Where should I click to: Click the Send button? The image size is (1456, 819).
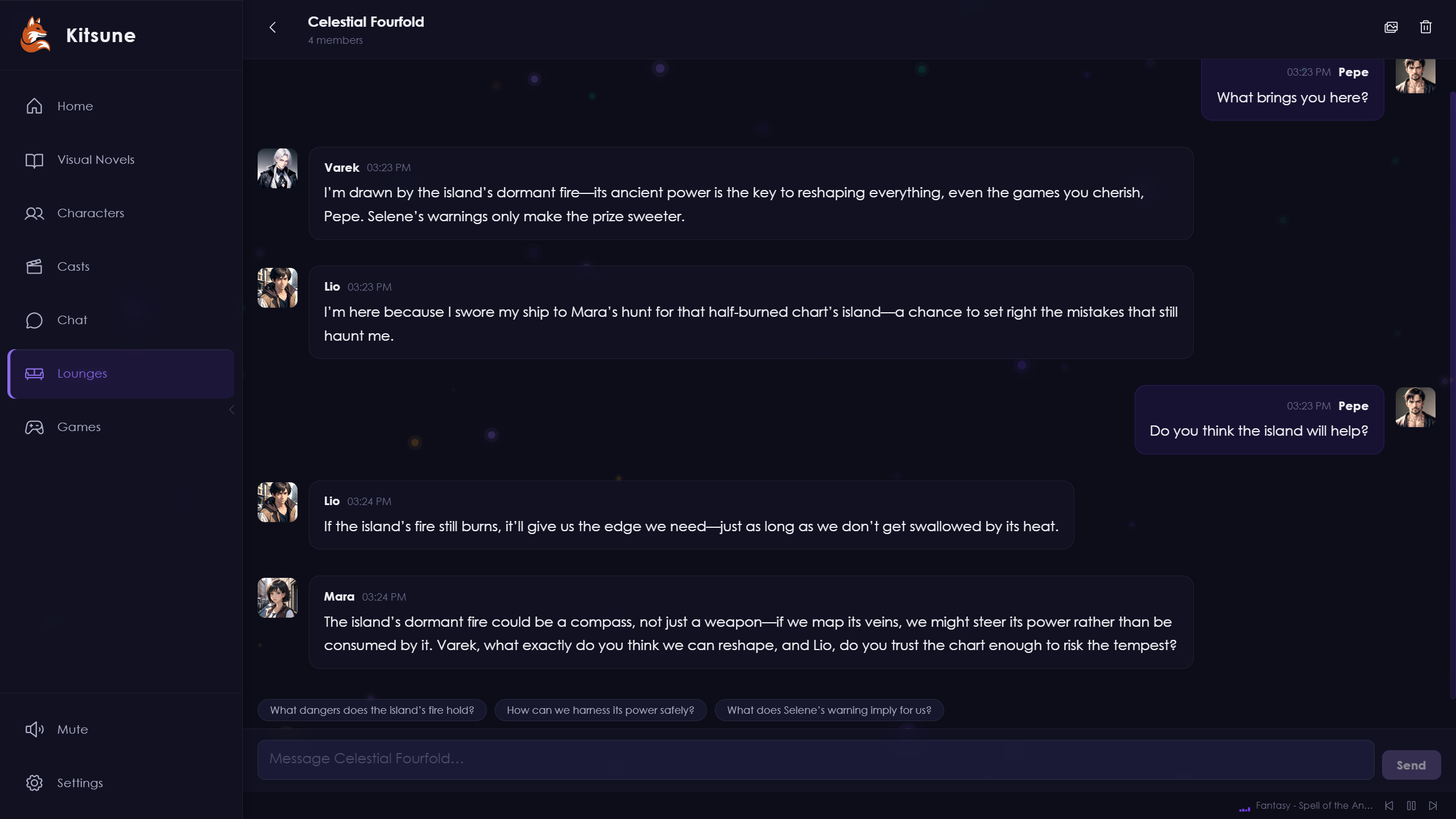point(1411,764)
